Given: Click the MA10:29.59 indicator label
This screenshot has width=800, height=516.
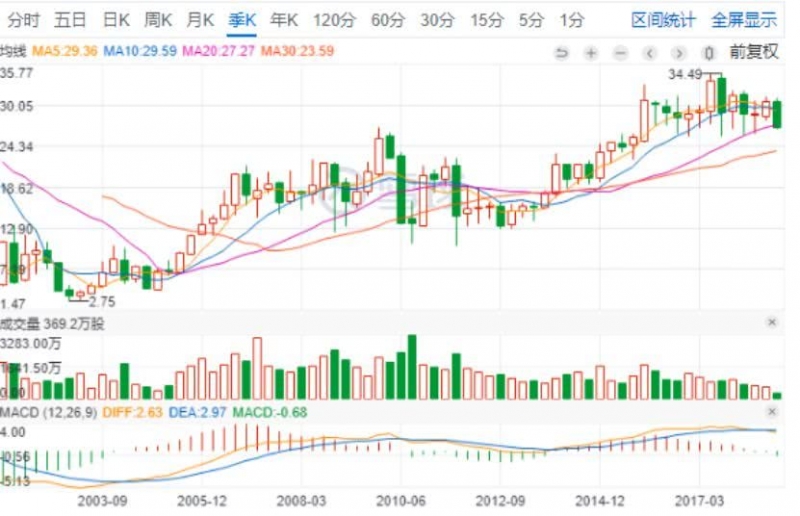Looking at the screenshot, I should pyautogui.click(x=140, y=51).
